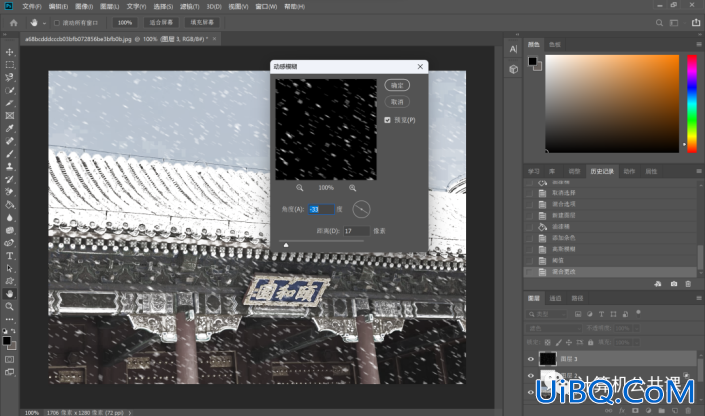Viewport: 705px width, 416px height.
Task: Open the layer fill dropdown arrow
Action: click(x=636, y=342)
